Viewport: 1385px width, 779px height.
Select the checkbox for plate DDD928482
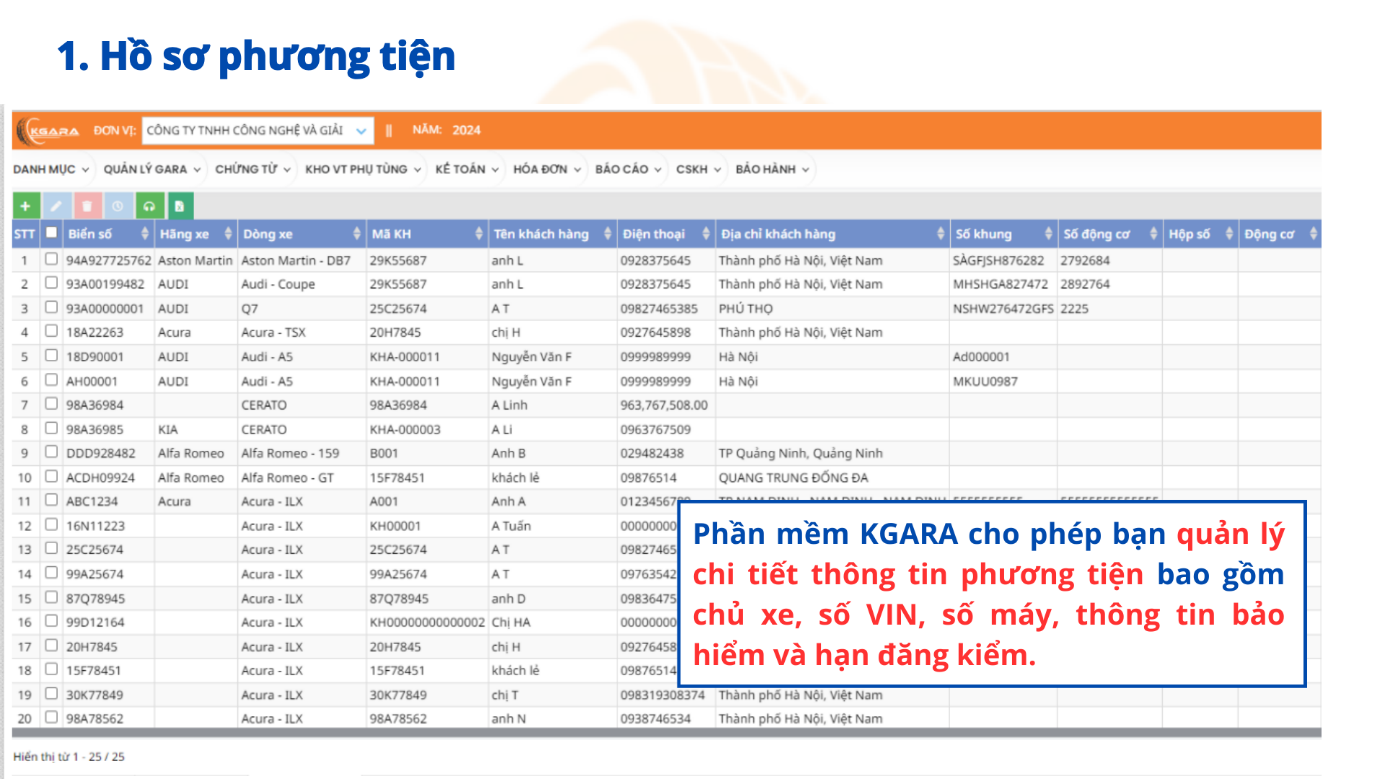51,453
